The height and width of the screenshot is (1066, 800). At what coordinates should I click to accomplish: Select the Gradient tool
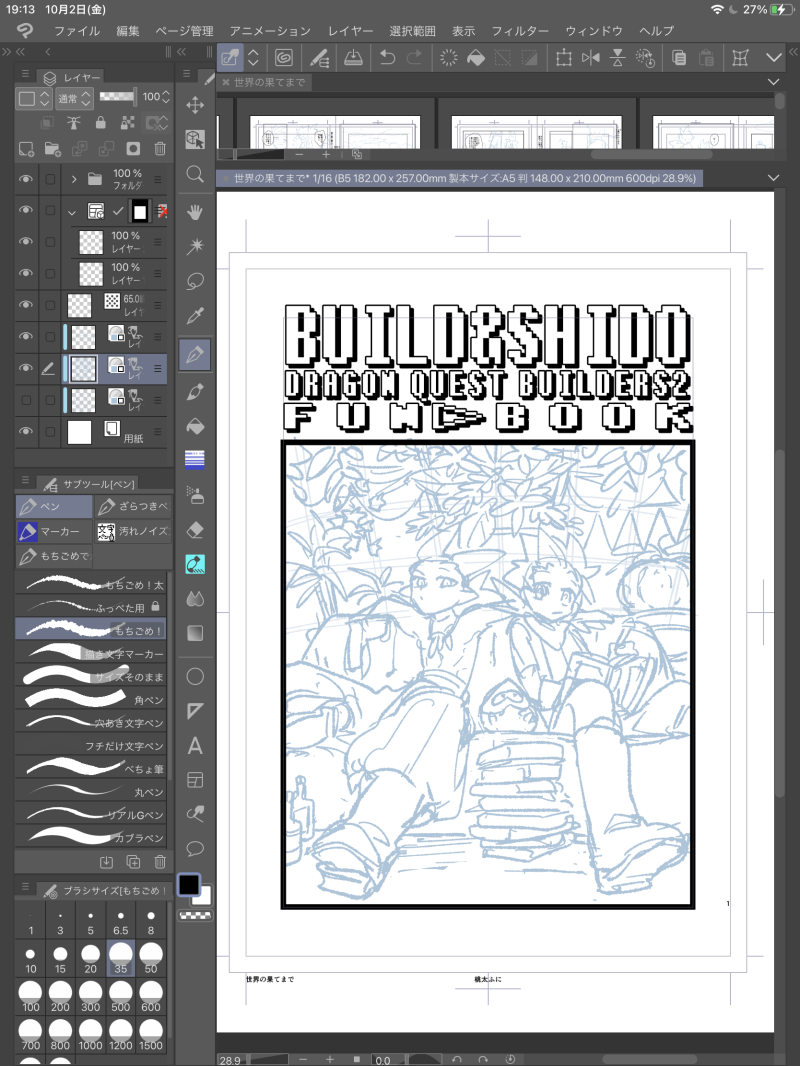[195, 634]
